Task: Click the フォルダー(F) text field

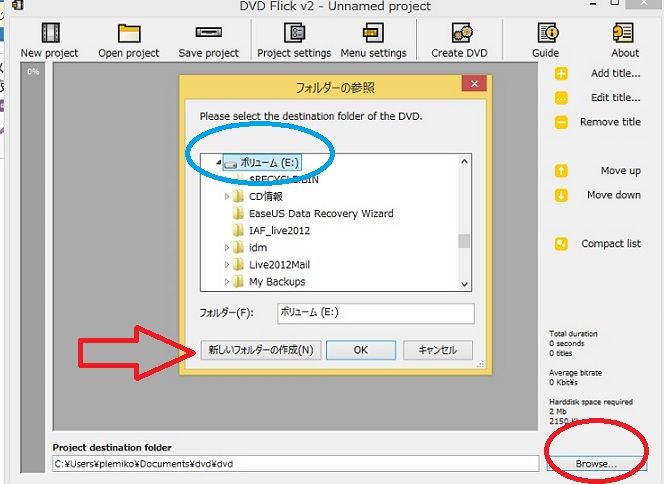Action: [x=376, y=313]
